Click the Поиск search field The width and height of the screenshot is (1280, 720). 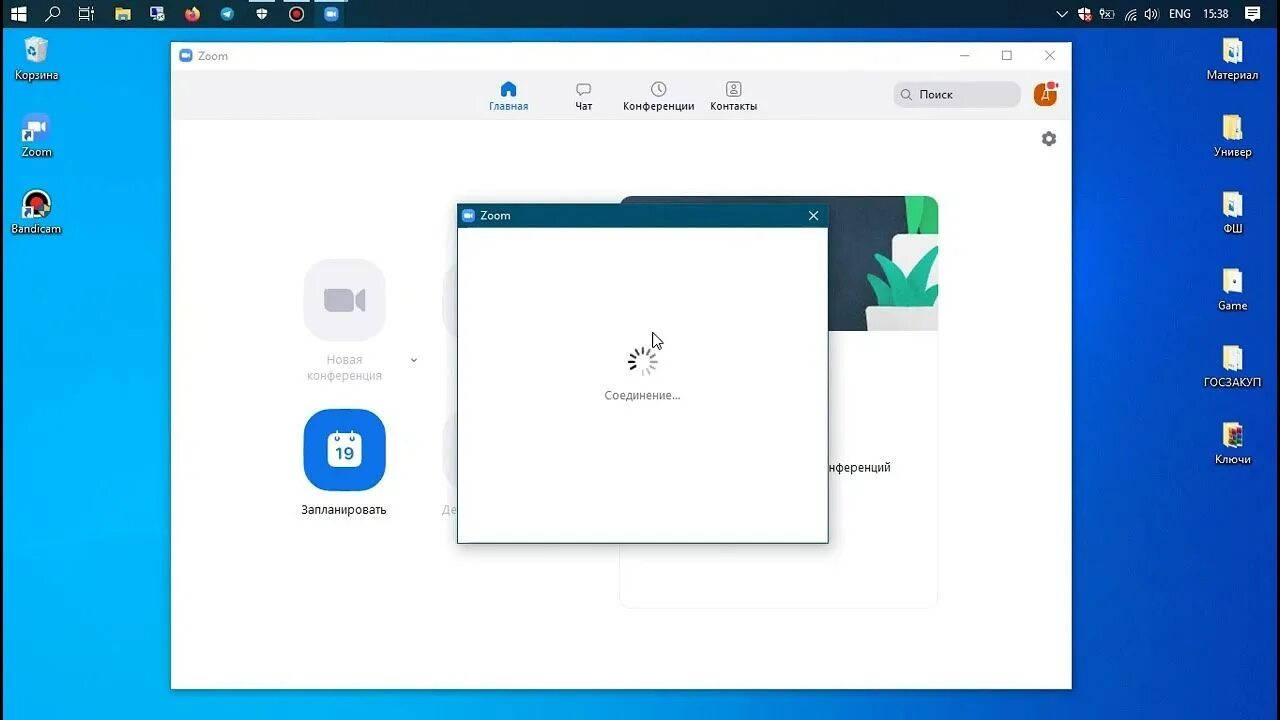957,94
